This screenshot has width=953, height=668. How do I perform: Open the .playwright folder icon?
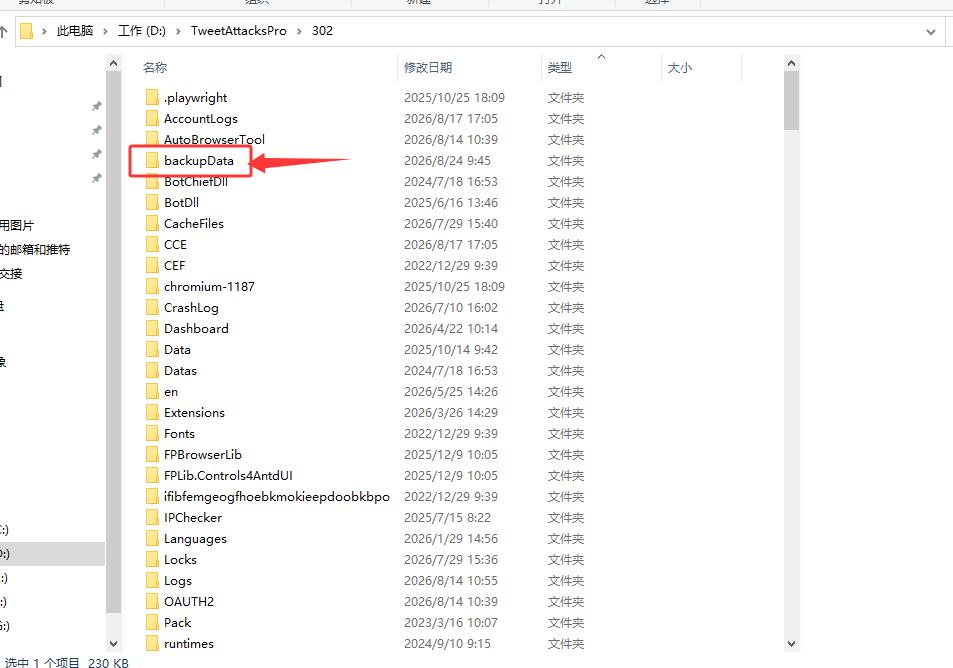152,97
